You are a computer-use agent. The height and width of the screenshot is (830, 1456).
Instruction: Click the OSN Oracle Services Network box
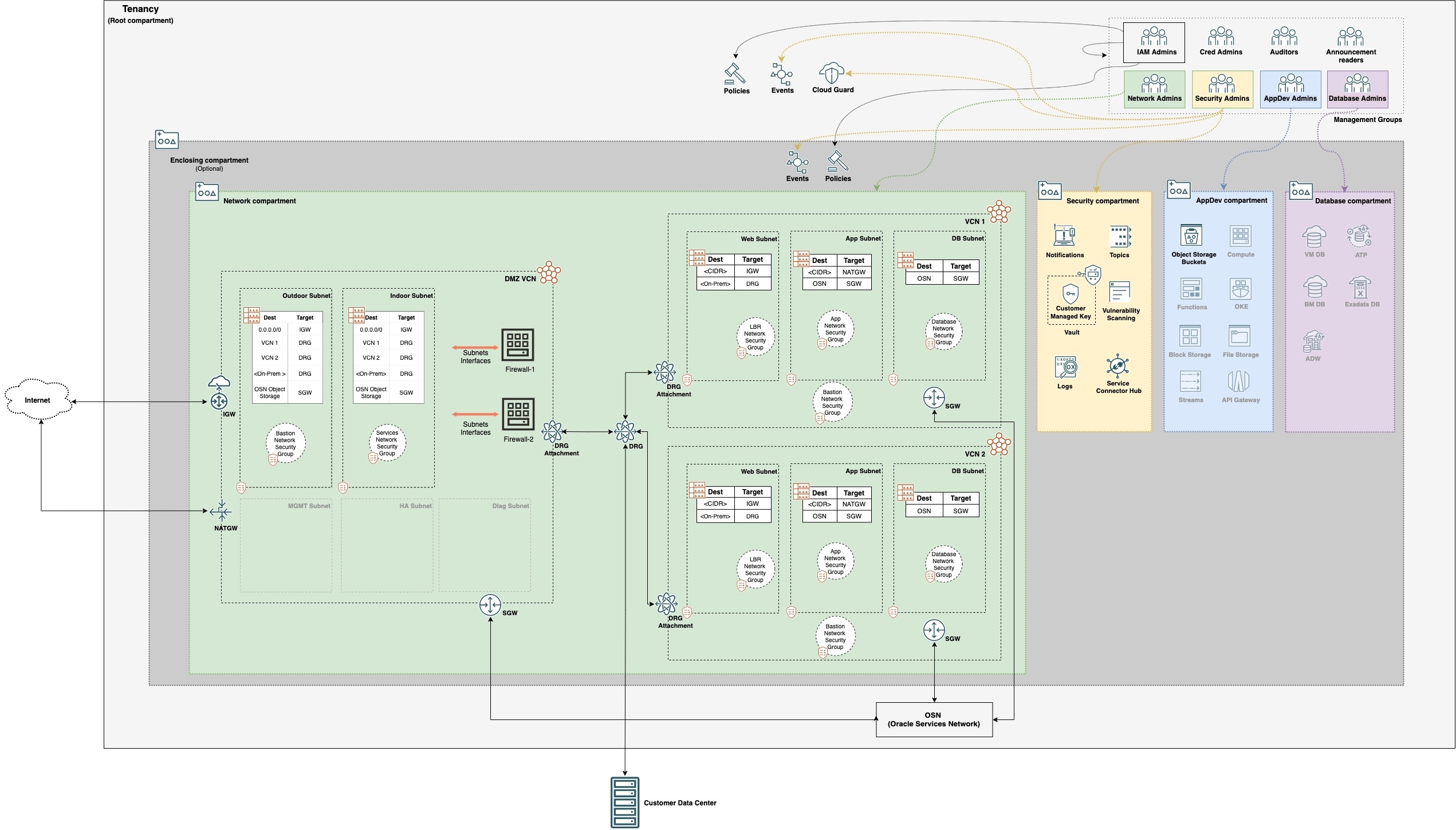[x=934, y=719]
